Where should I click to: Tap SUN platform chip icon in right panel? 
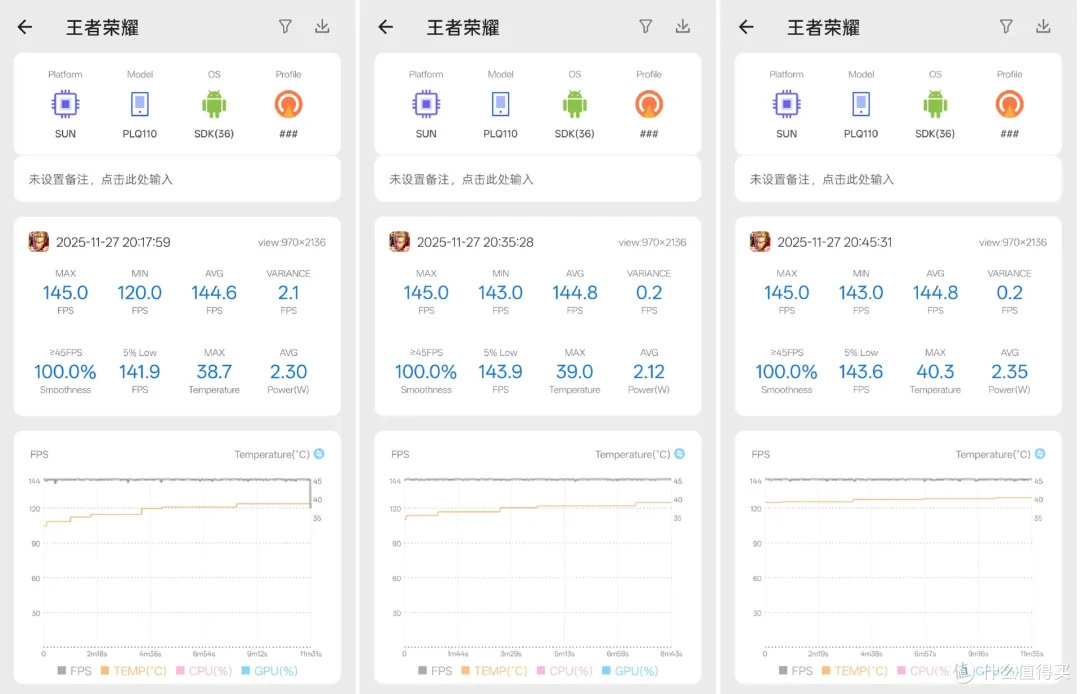point(787,104)
